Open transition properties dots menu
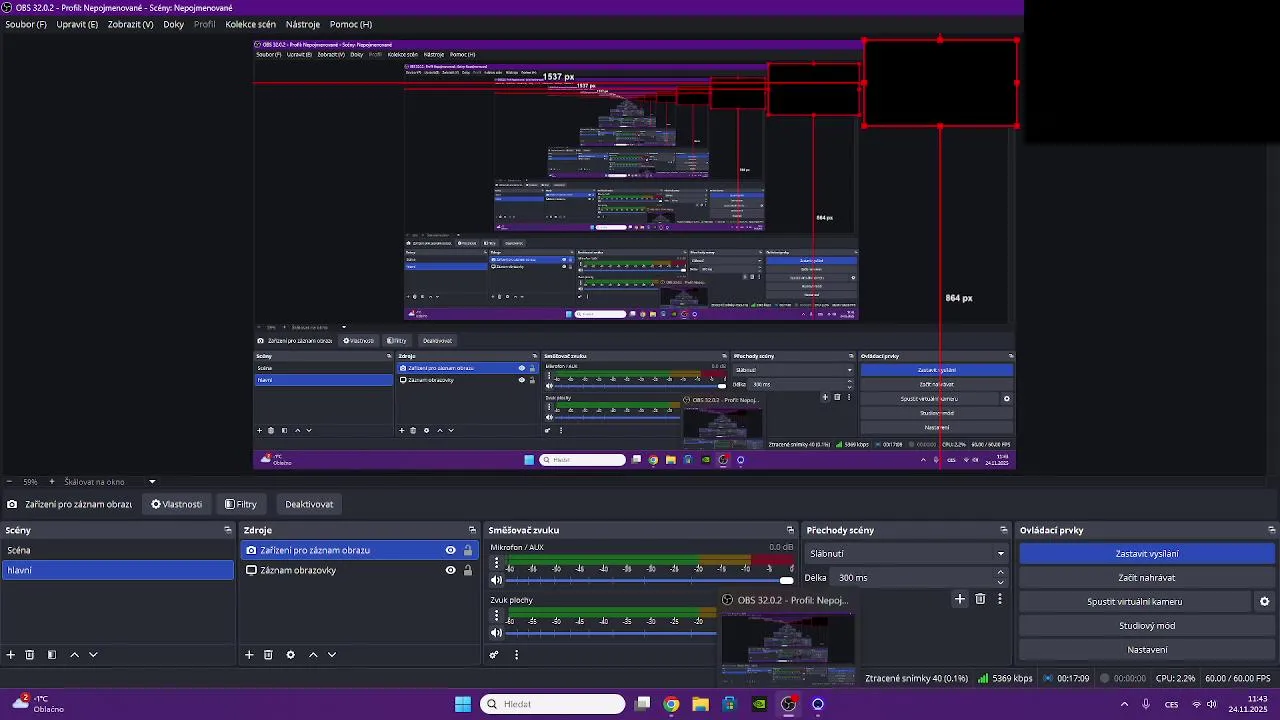Viewport: 1280px width, 720px height. (999, 599)
